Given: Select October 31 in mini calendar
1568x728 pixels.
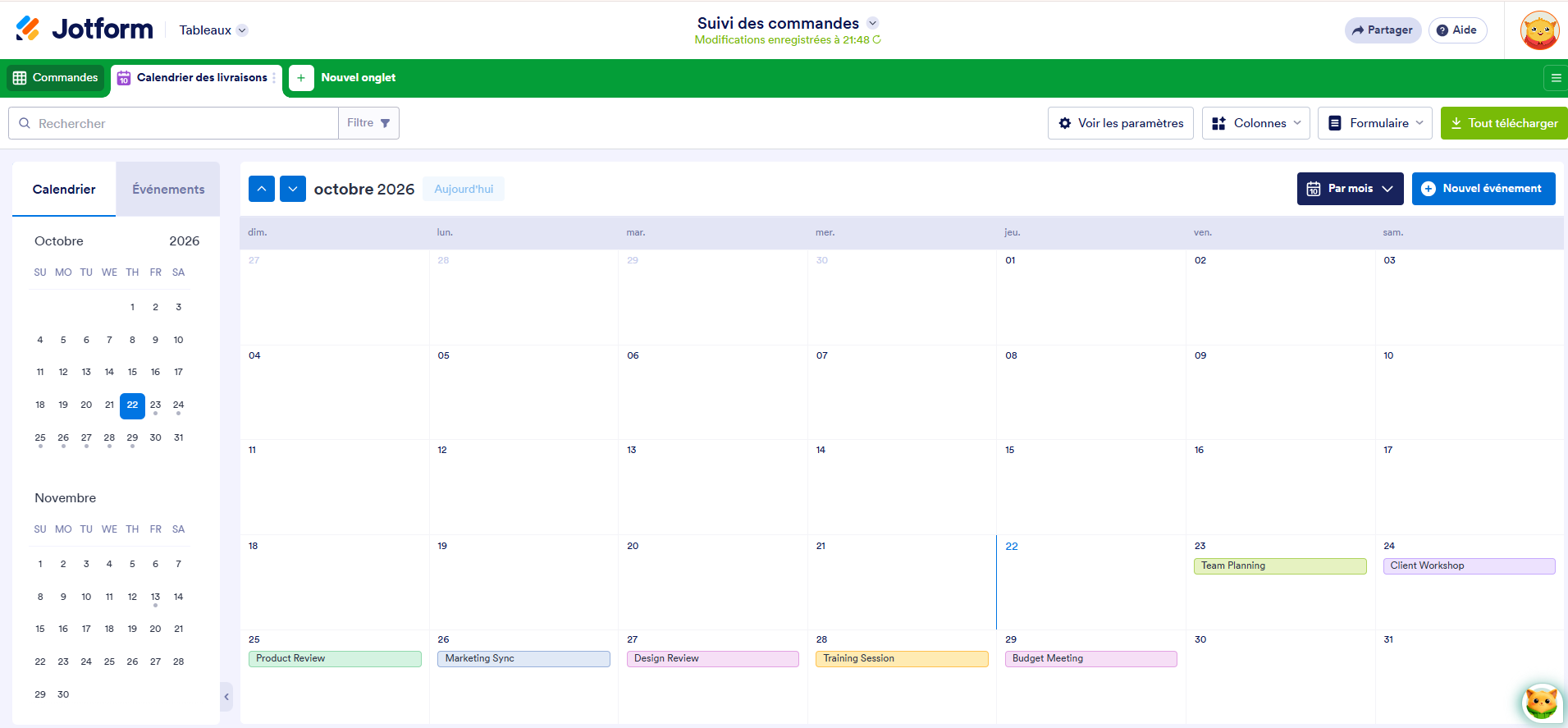Looking at the screenshot, I should point(178,438).
